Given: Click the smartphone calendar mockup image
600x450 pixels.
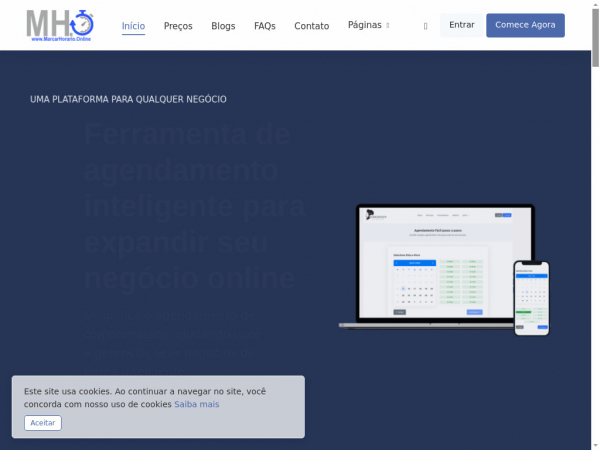Looking at the screenshot, I should click(x=531, y=298).
